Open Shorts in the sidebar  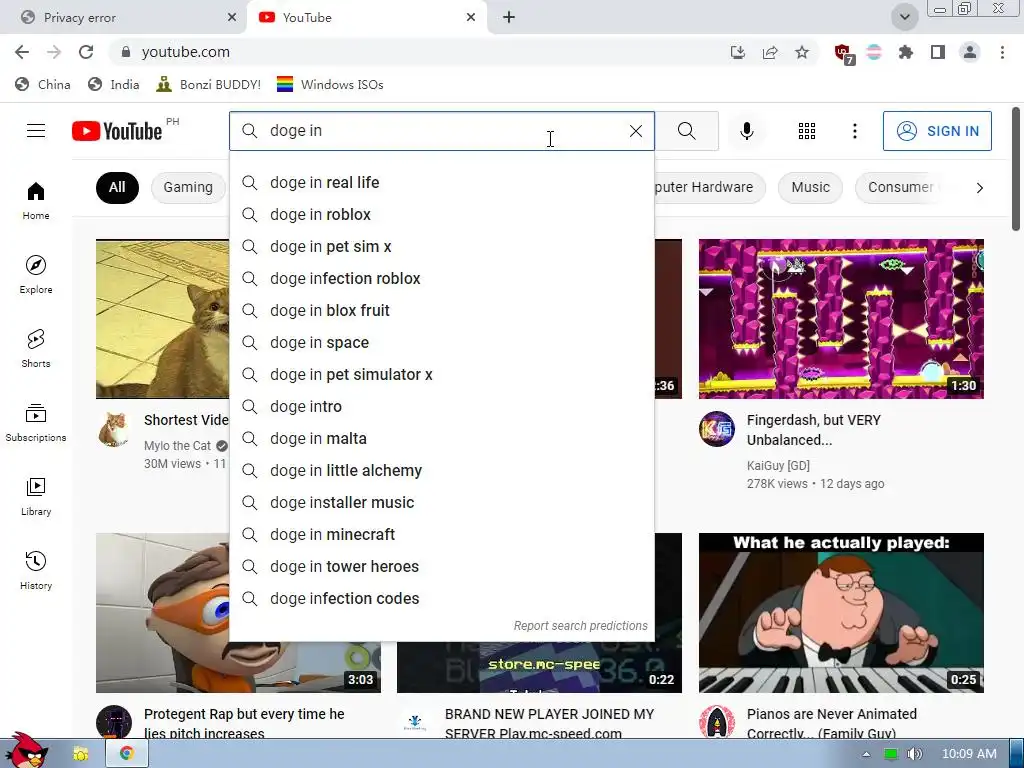36,348
